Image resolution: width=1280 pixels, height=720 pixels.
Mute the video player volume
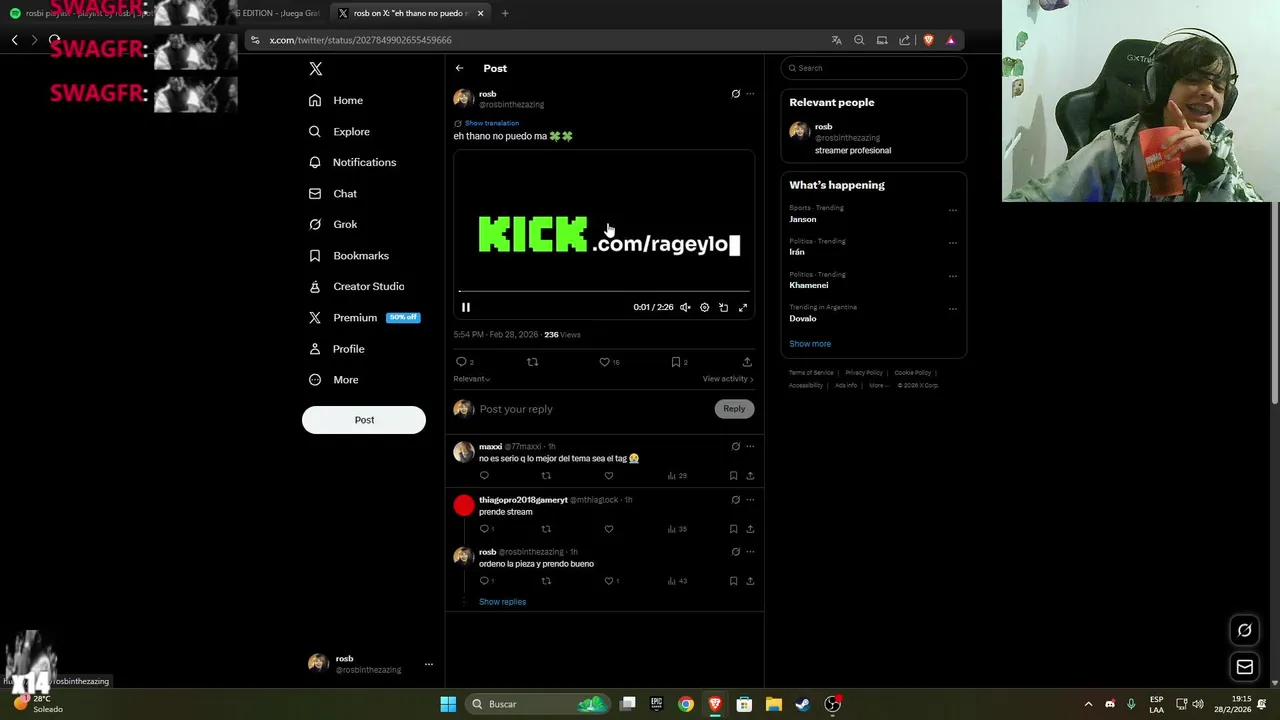pos(685,307)
